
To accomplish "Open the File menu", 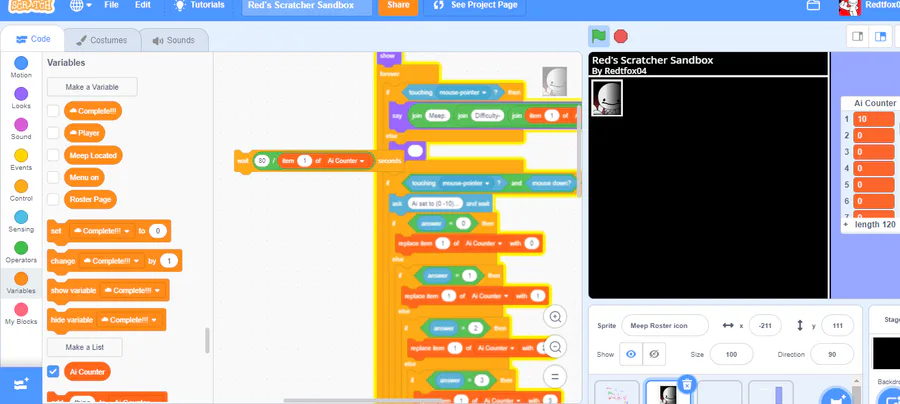I will pyautogui.click(x=111, y=5).
